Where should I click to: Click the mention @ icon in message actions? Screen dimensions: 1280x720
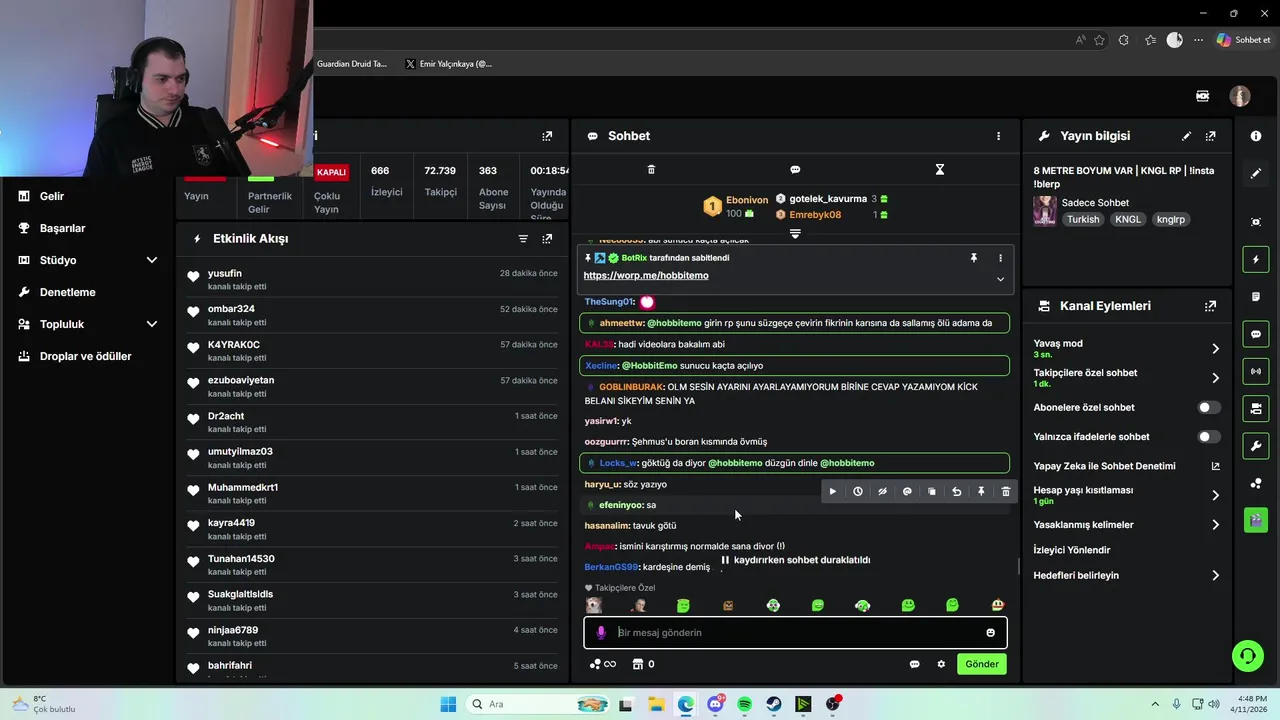(x=907, y=491)
